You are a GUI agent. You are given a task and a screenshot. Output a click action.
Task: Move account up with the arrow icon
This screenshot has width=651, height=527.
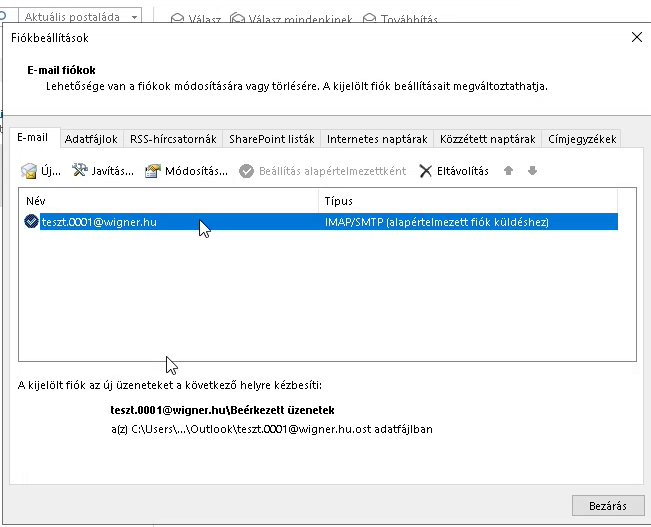[x=508, y=171]
